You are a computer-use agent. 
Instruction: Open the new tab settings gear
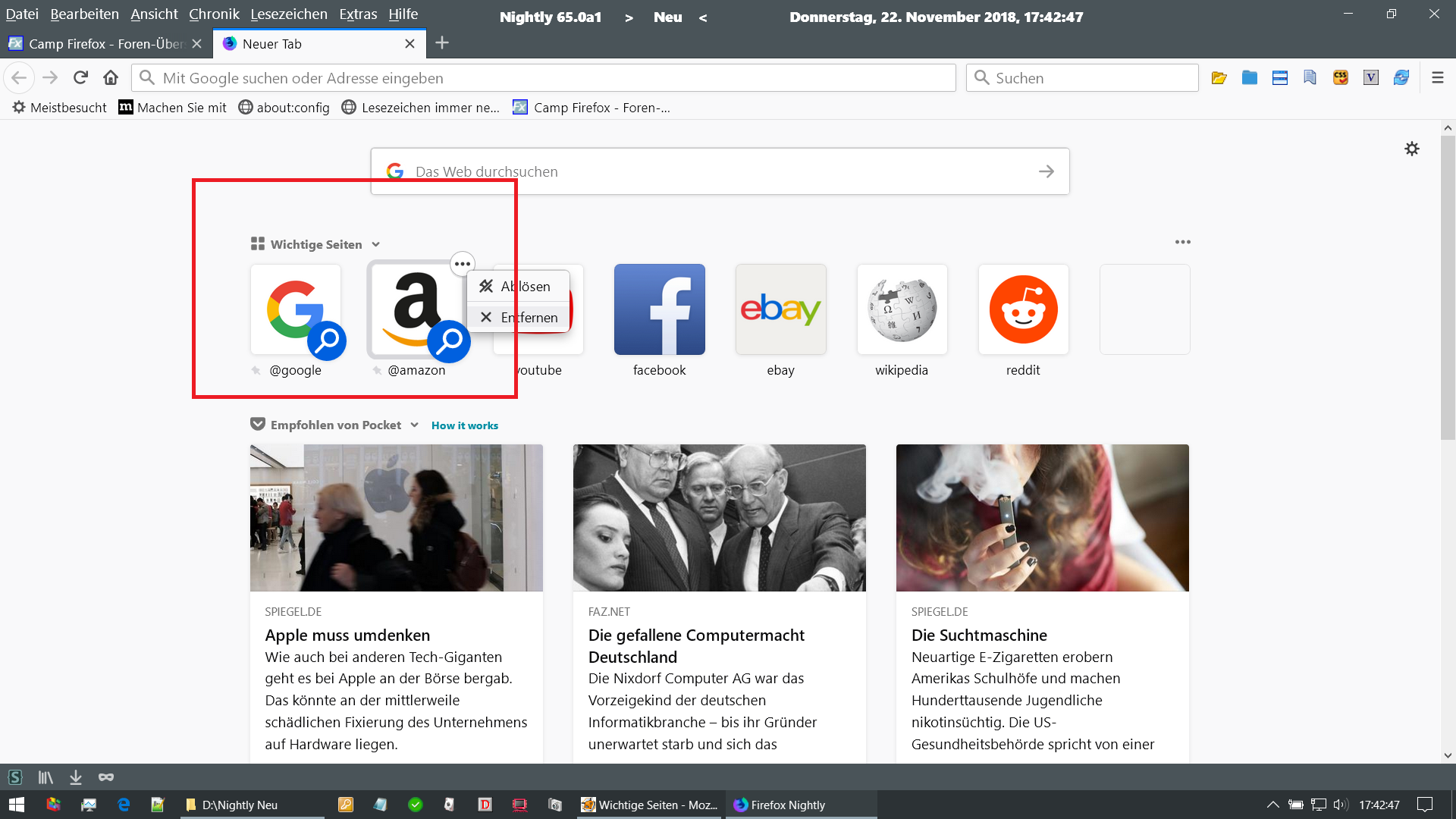(x=1411, y=149)
